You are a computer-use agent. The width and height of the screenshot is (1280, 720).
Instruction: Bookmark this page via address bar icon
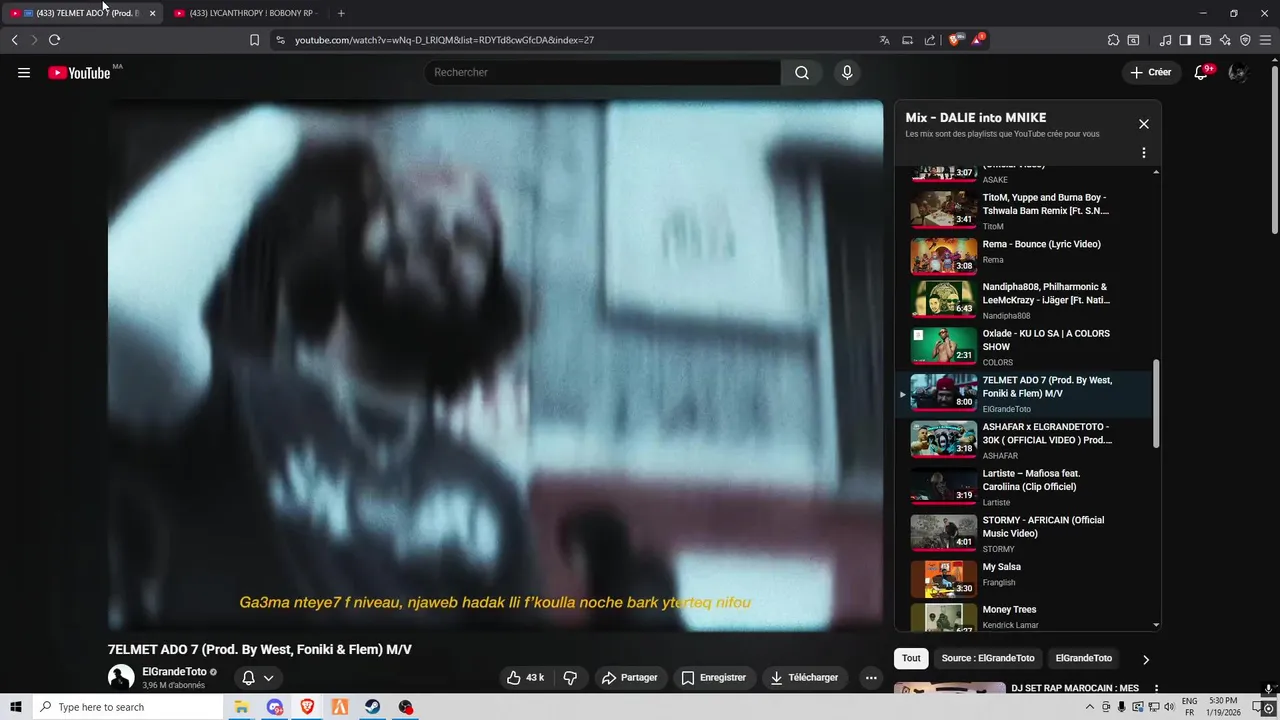[x=254, y=40]
